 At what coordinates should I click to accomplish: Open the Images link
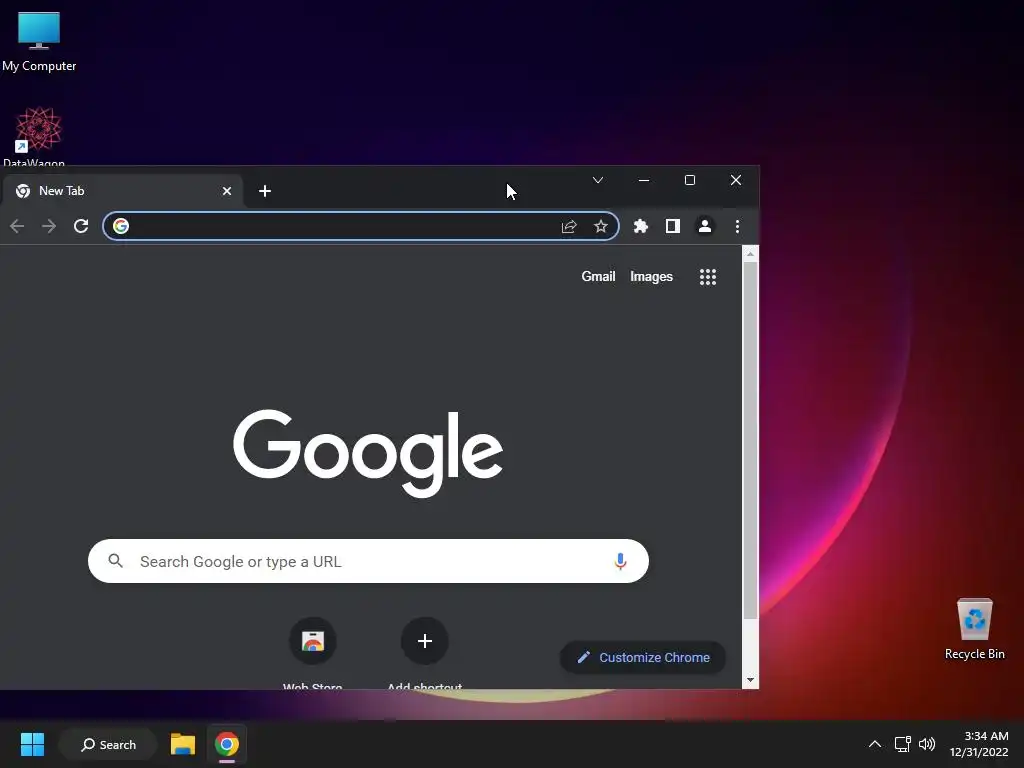pyautogui.click(x=651, y=277)
